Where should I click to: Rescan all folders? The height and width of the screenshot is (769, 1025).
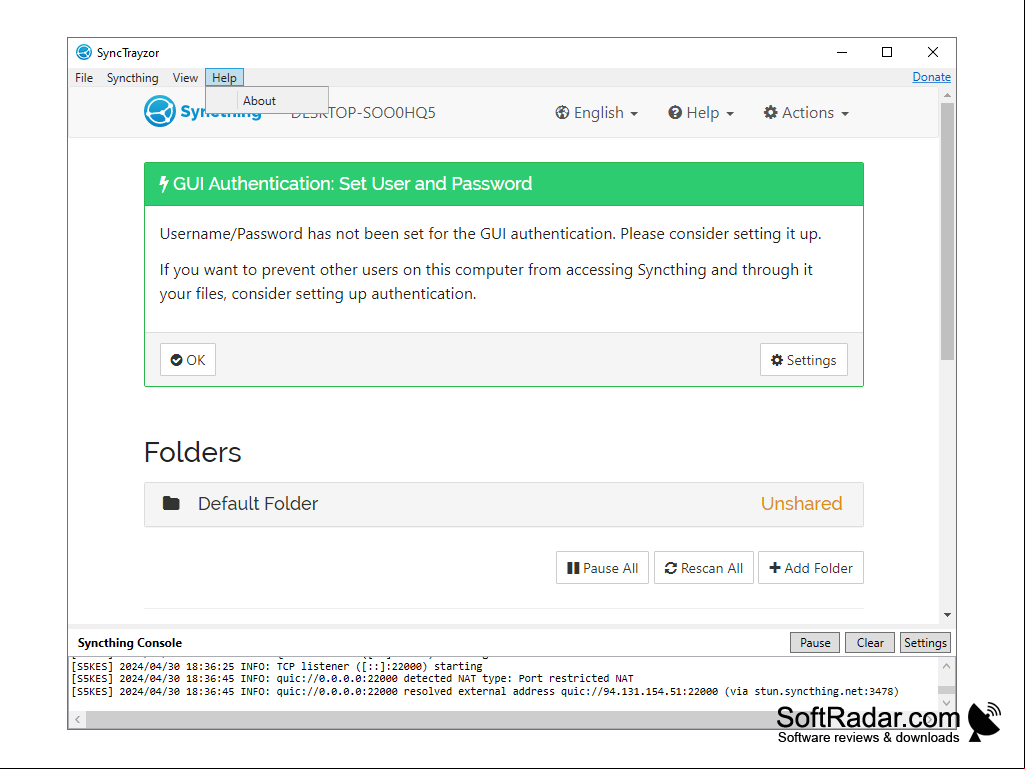tap(703, 568)
